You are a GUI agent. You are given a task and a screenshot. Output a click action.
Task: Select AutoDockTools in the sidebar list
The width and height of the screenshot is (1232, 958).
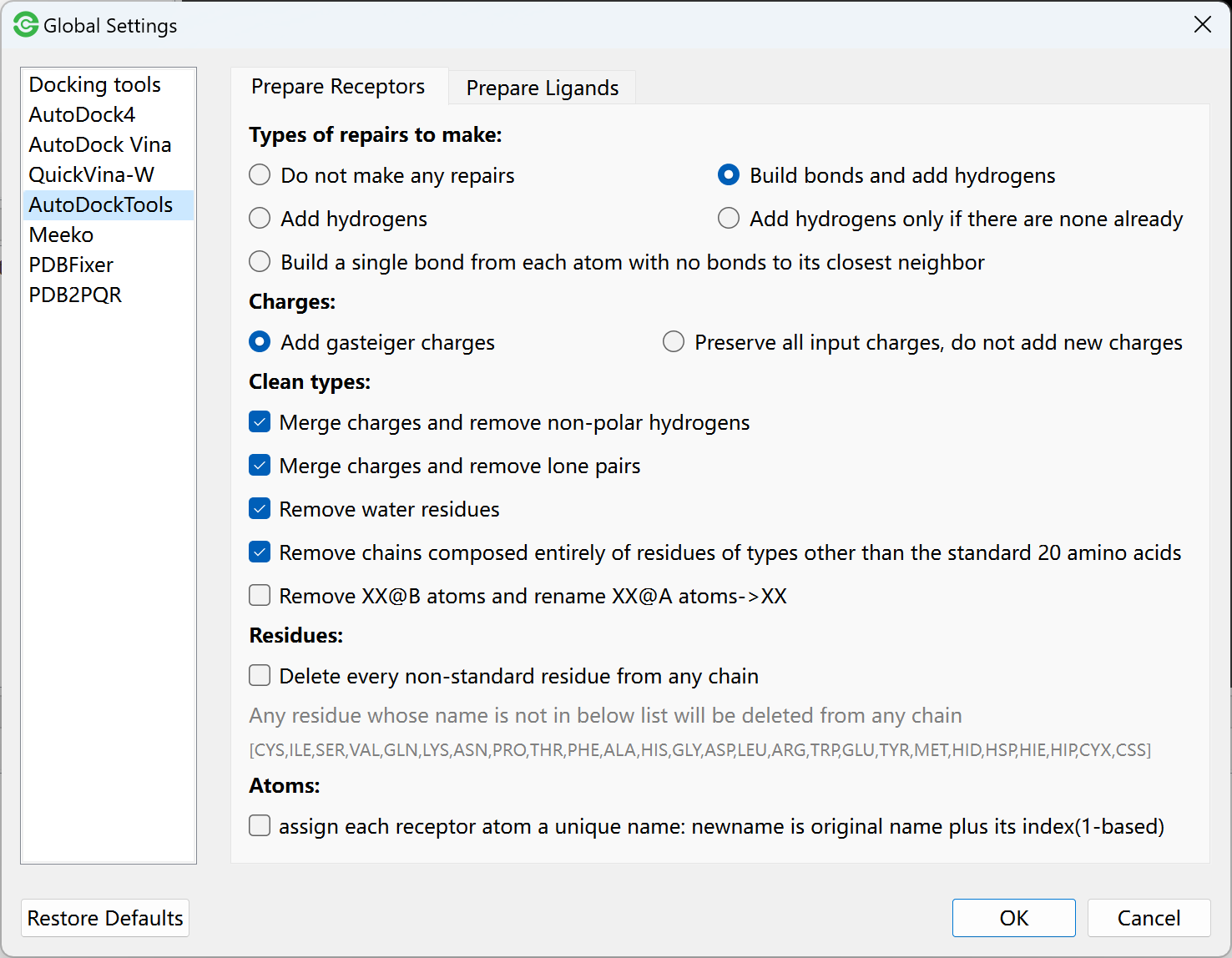(109, 204)
